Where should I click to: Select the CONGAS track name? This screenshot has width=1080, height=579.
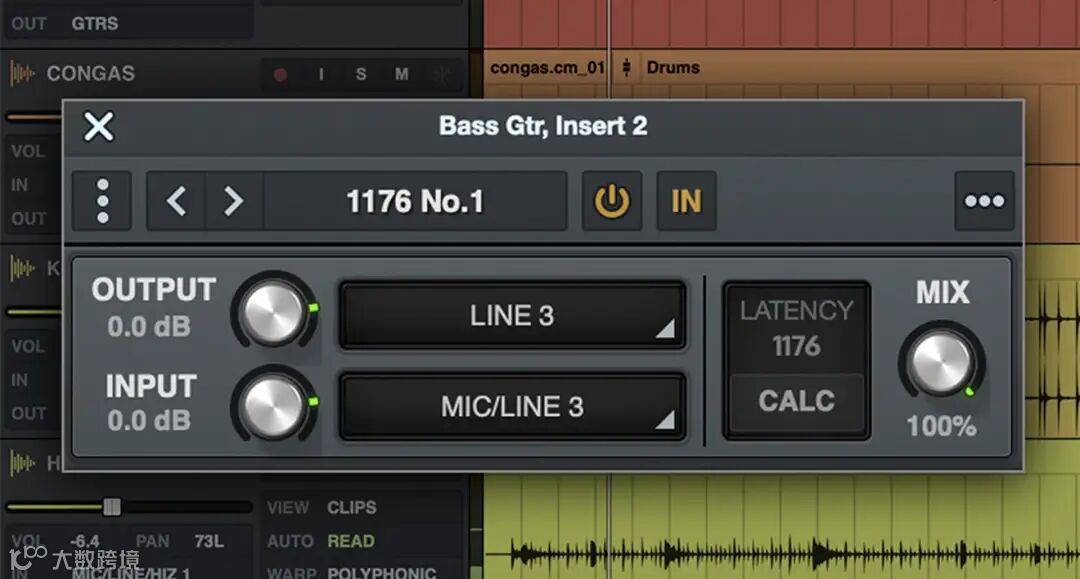pos(90,73)
